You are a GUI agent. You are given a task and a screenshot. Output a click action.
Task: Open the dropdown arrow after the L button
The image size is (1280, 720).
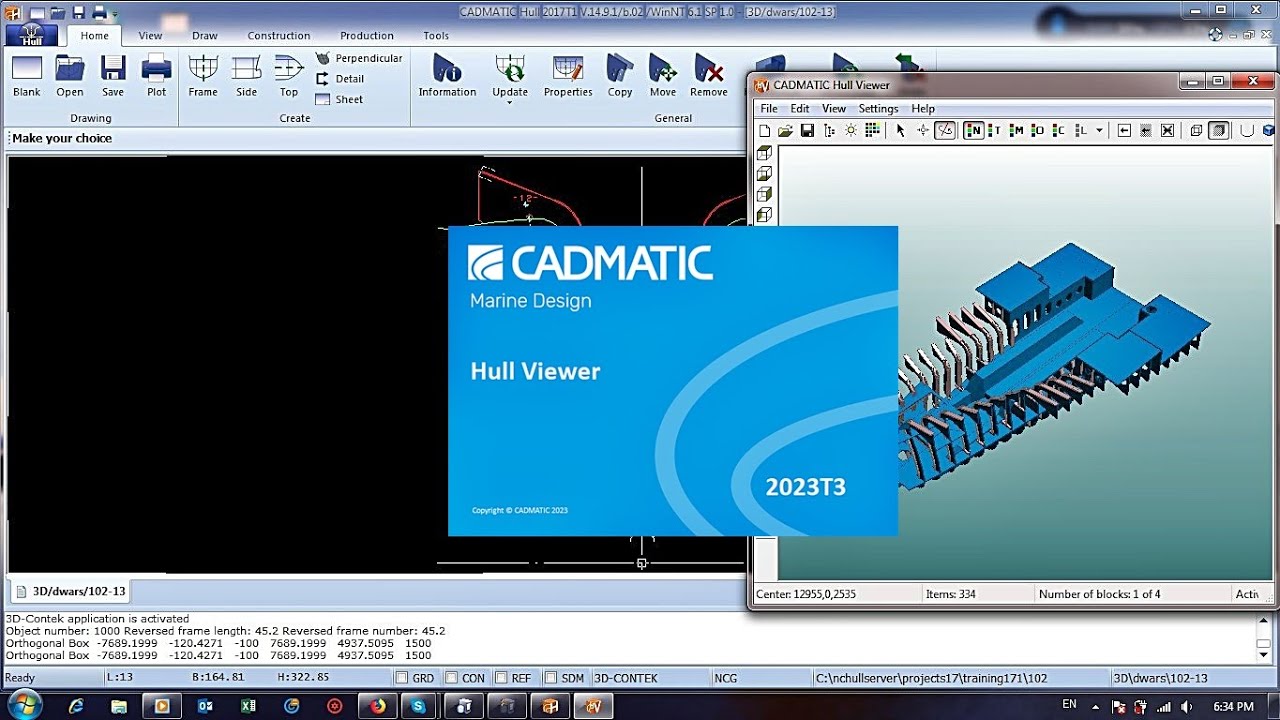(1099, 130)
